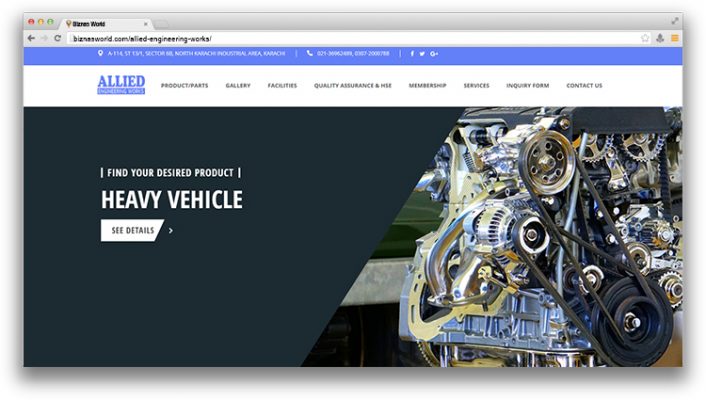Open the Product/Parts menu

185,86
